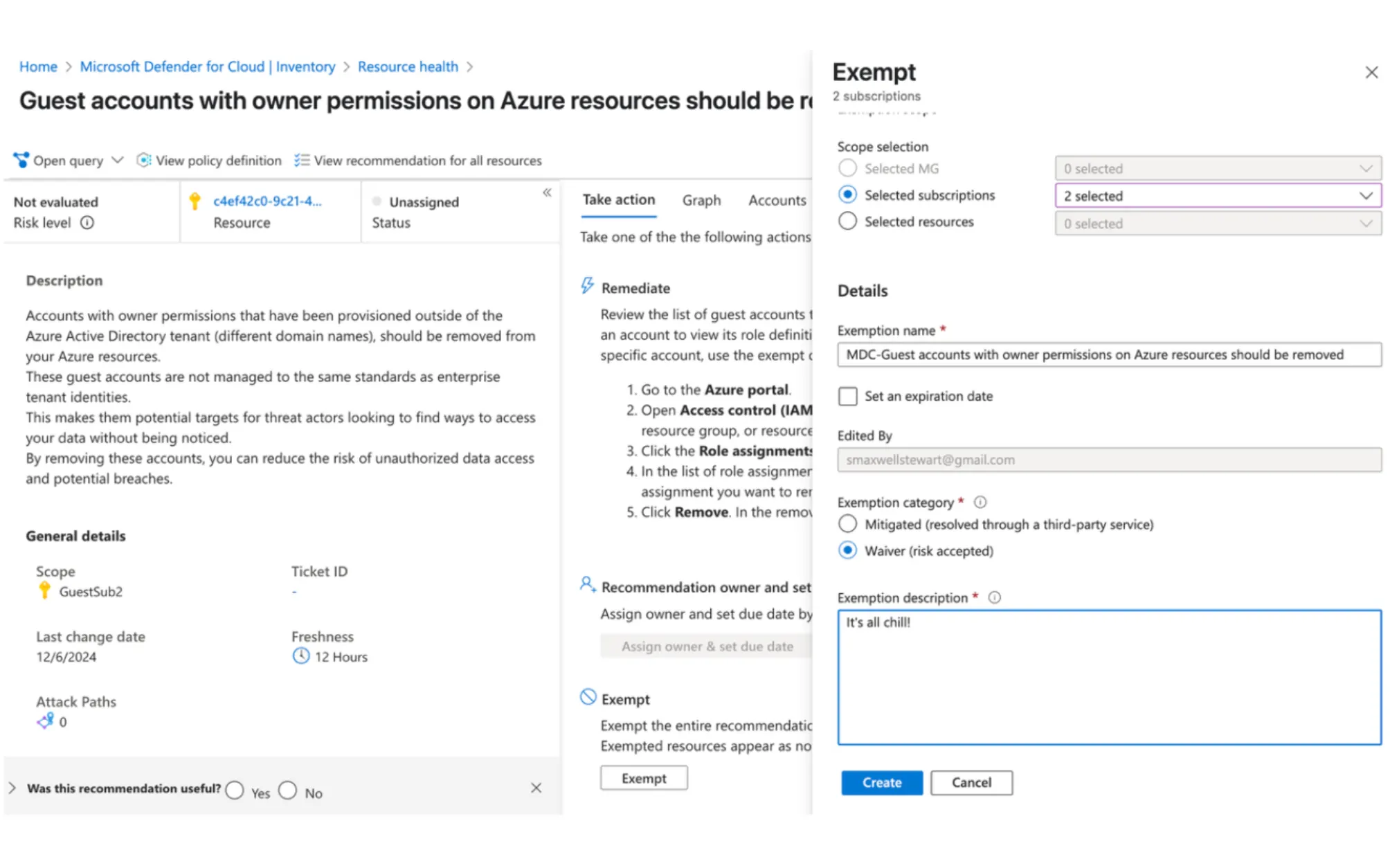The height and width of the screenshot is (868, 1390).
Task: Choose Waiver (risk accepted) category
Action: point(847,551)
